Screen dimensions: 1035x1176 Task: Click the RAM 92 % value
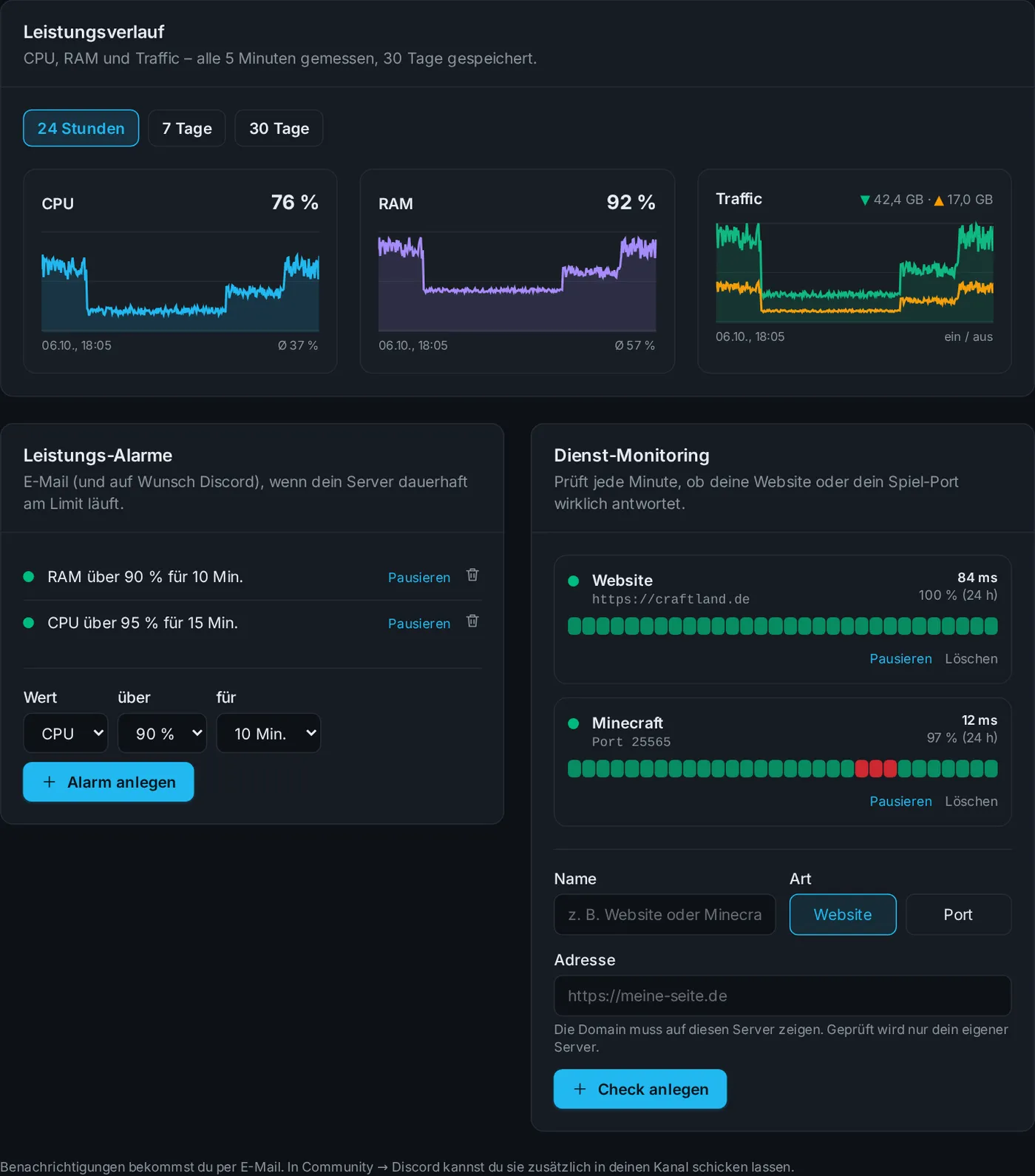tap(631, 202)
